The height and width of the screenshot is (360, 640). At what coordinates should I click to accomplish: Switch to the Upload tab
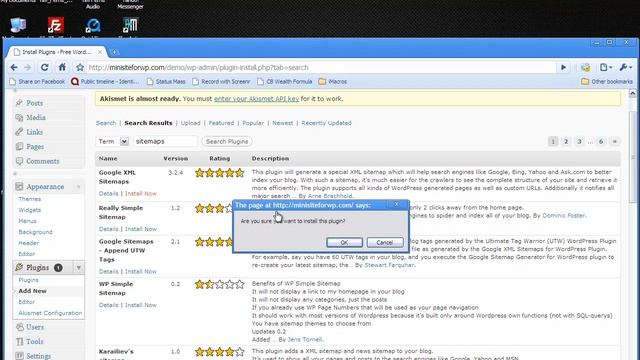191,123
